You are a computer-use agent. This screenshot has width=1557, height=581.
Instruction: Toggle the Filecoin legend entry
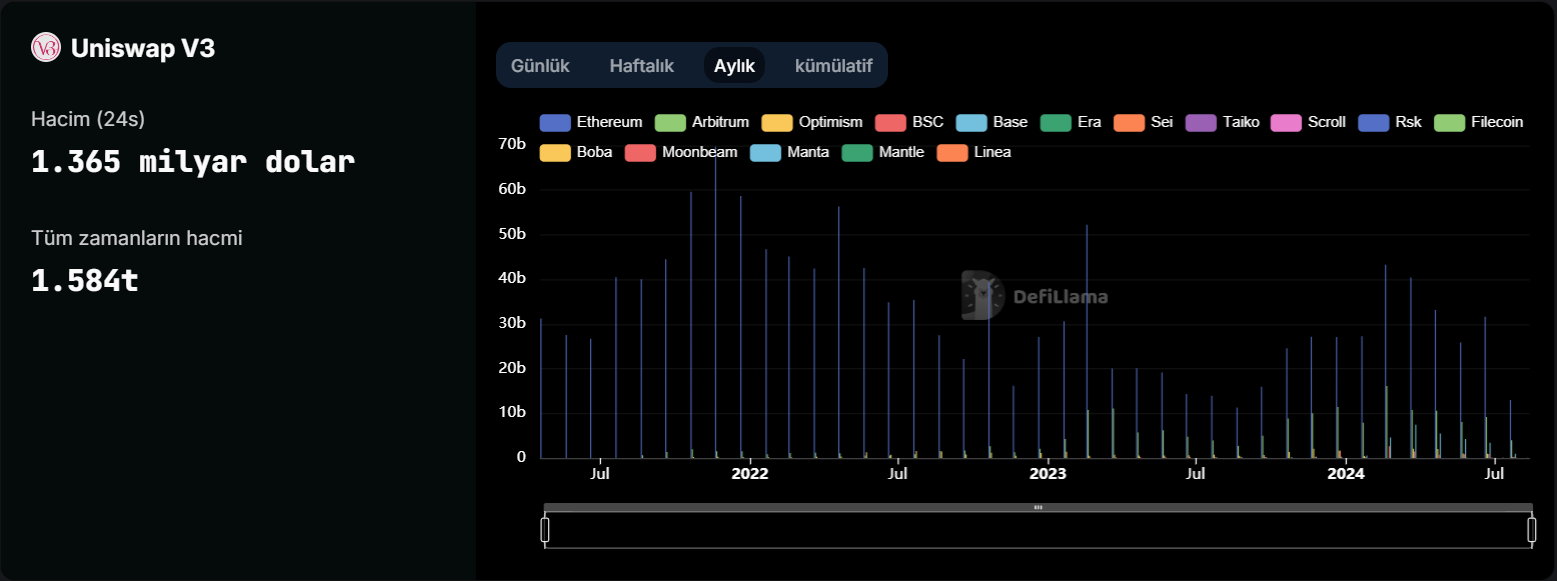click(1478, 122)
